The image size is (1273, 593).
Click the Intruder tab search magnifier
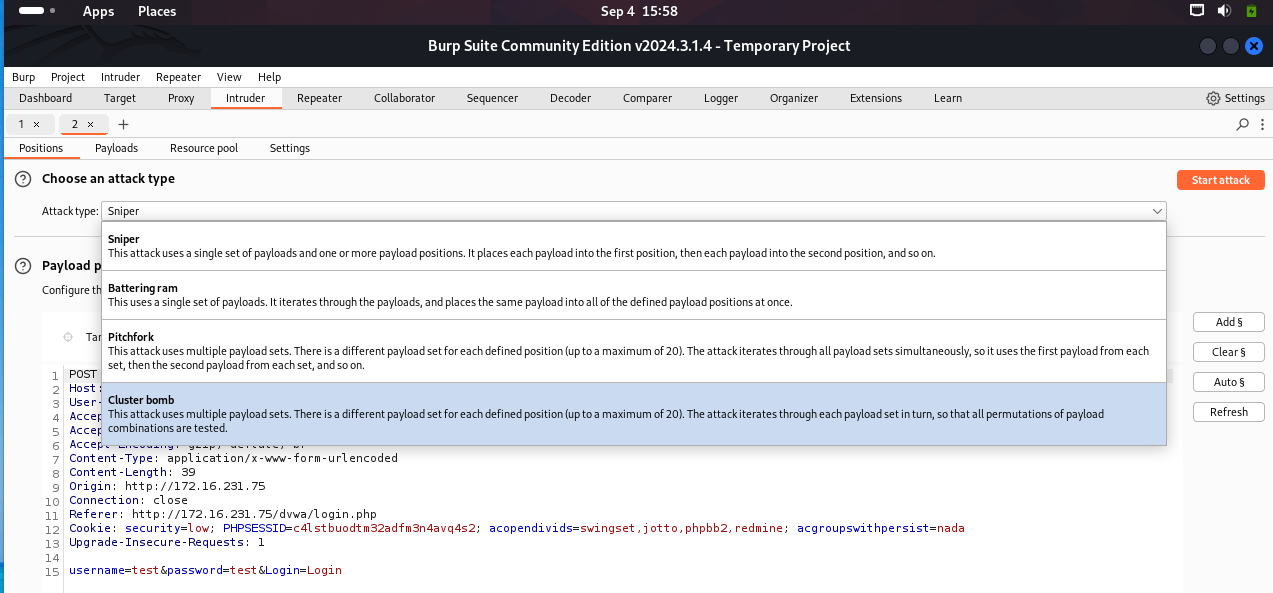[1243, 125]
